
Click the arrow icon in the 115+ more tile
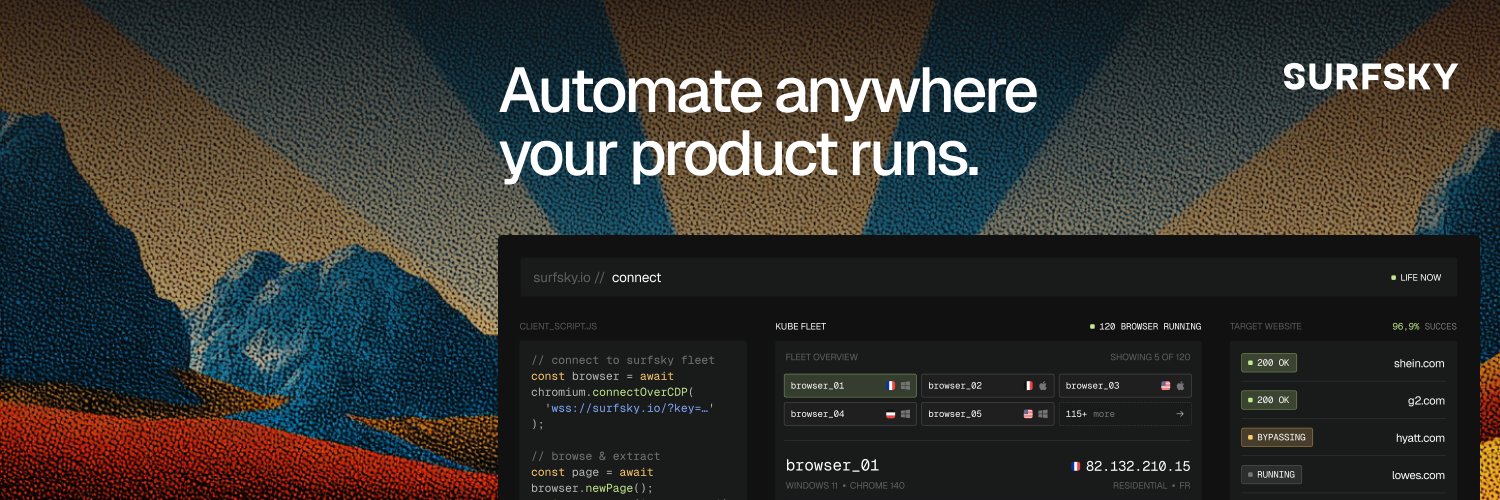(x=1180, y=413)
